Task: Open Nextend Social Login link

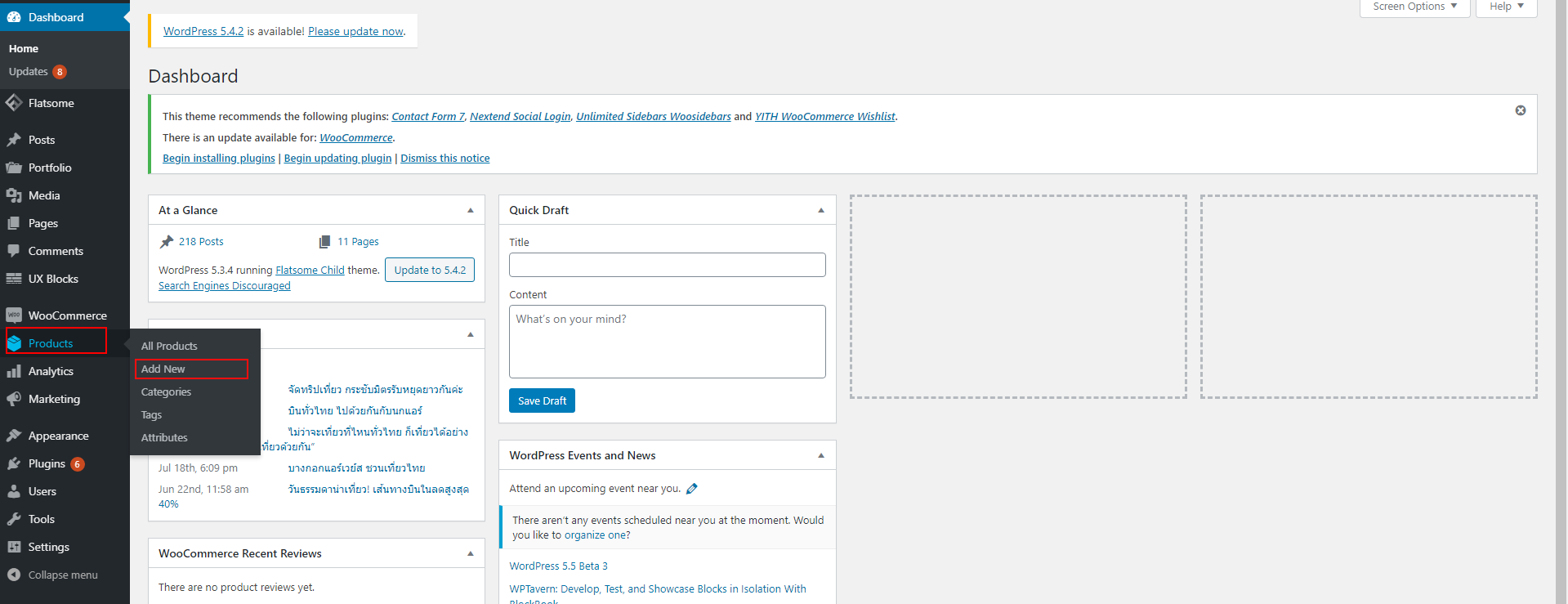Action: tap(520, 117)
